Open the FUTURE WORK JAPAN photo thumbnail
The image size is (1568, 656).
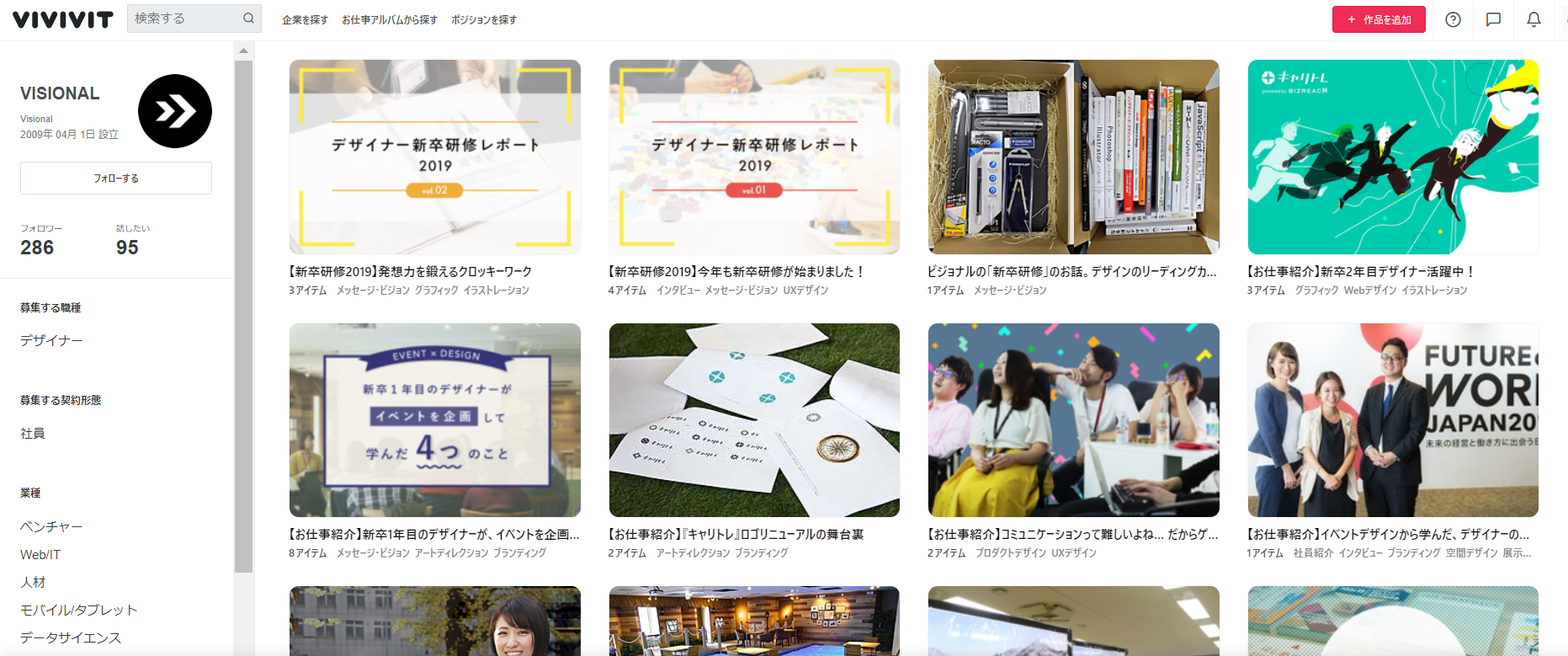click(x=1392, y=419)
